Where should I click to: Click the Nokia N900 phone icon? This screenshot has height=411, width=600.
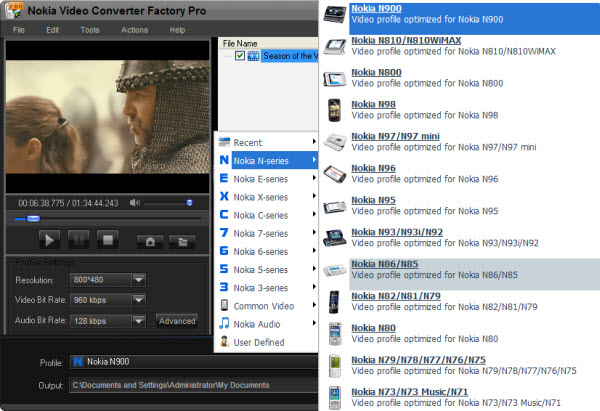click(x=334, y=14)
